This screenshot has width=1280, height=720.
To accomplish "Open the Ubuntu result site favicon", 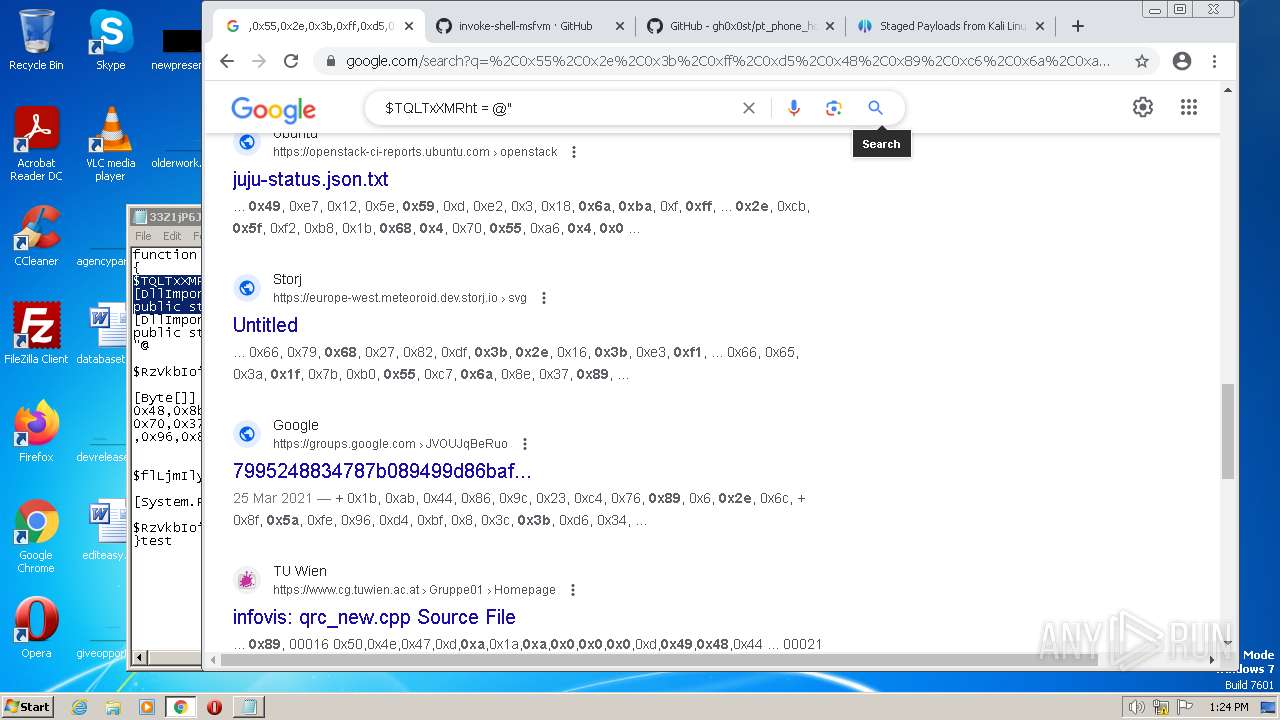I will pyautogui.click(x=247, y=142).
